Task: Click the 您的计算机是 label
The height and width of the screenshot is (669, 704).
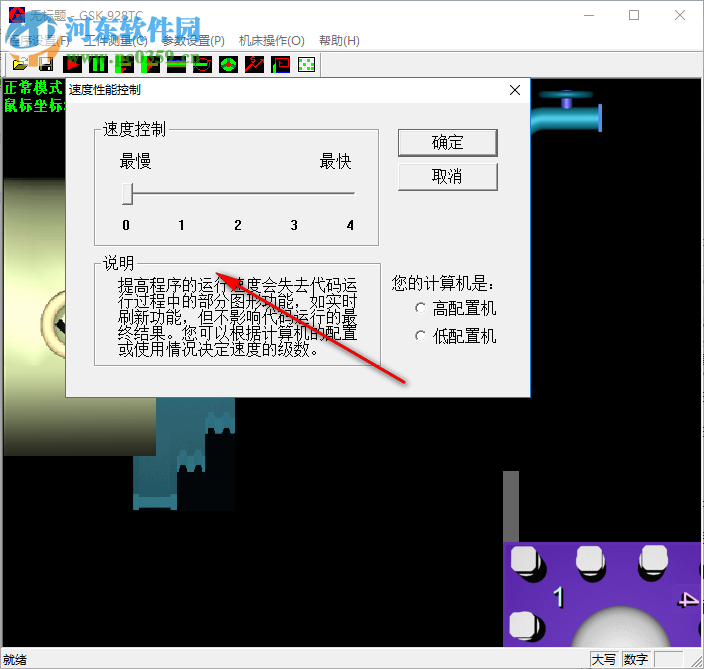Action: coord(443,283)
